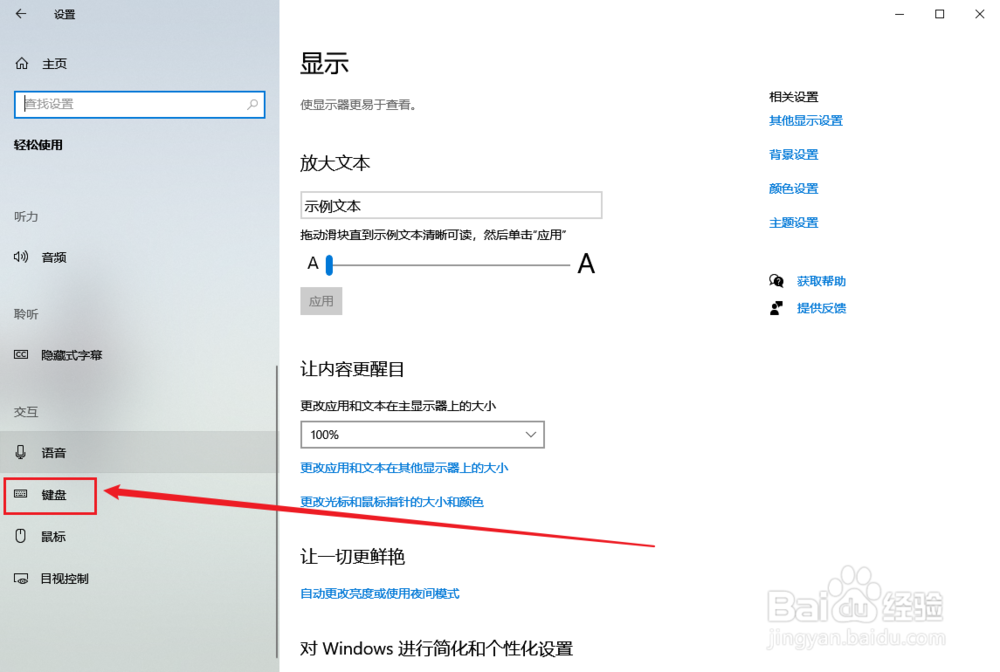Open 颜色设置 link
The width and height of the screenshot is (1000, 672).
pos(793,188)
